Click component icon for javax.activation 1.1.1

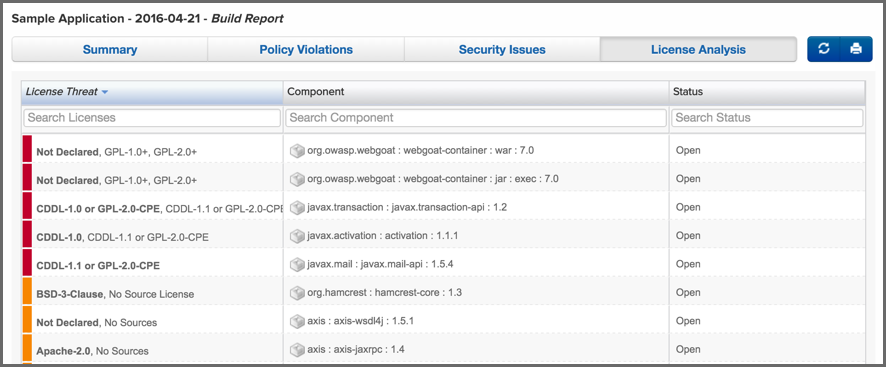coord(297,235)
